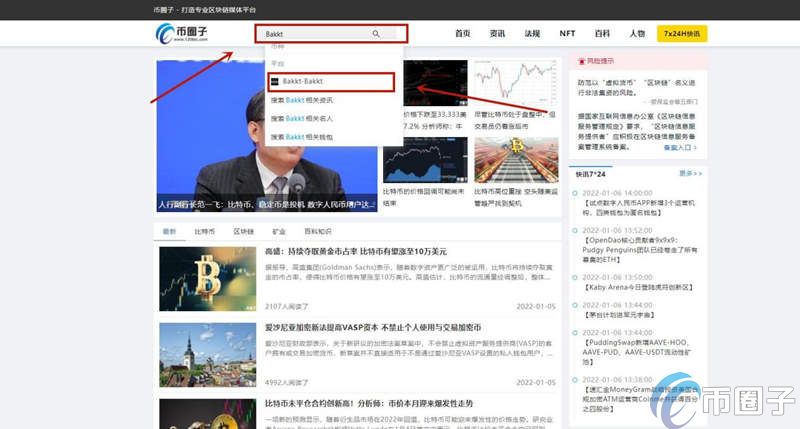Image resolution: width=800 pixels, height=429 pixels.
Task: Open the 法规 nav item
Action: coord(532,34)
